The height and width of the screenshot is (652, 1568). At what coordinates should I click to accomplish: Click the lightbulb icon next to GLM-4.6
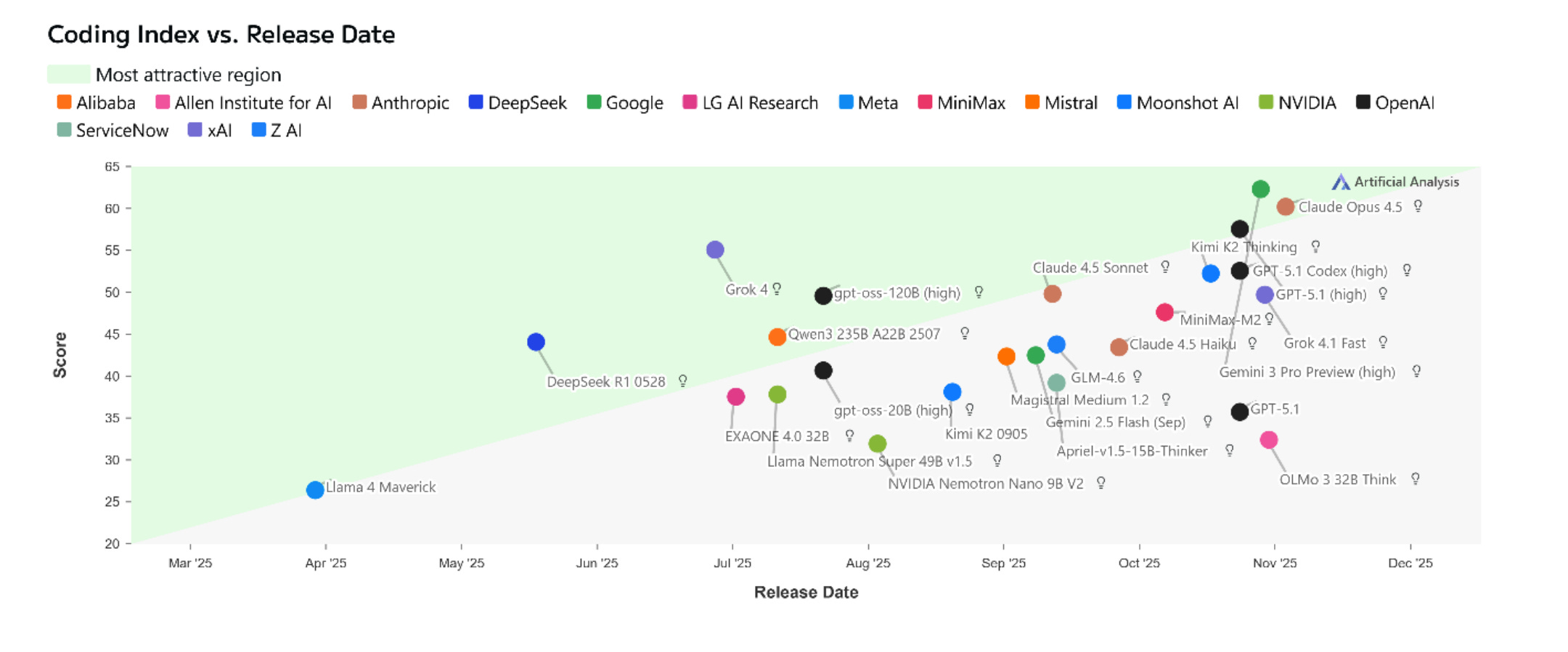1138,377
